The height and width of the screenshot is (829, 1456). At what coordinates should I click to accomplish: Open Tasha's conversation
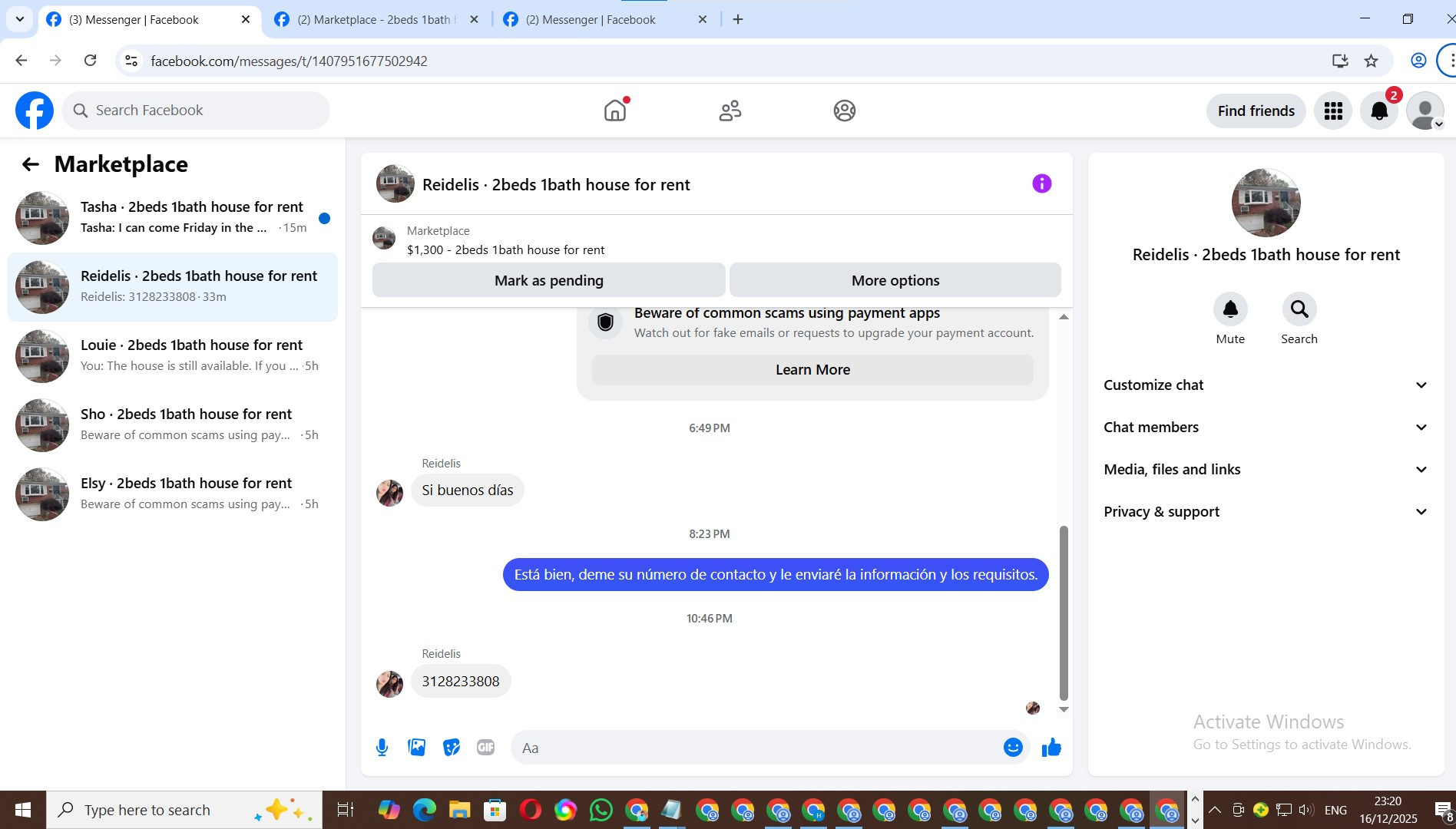click(x=173, y=217)
